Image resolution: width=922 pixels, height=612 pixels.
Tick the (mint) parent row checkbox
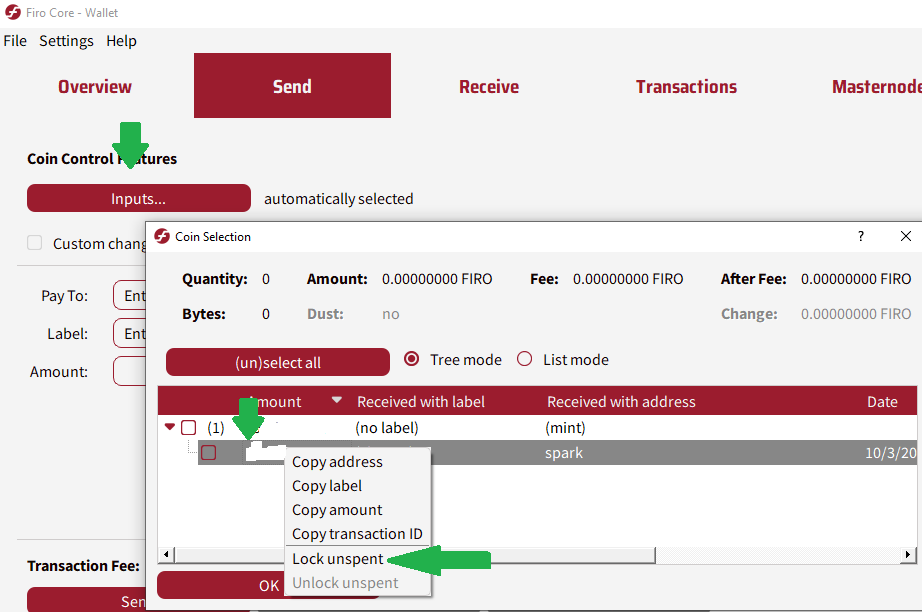(x=188, y=428)
